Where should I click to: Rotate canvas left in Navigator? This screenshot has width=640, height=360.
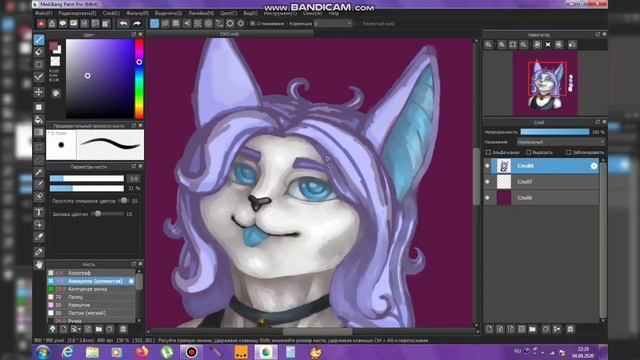tap(537, 44)
